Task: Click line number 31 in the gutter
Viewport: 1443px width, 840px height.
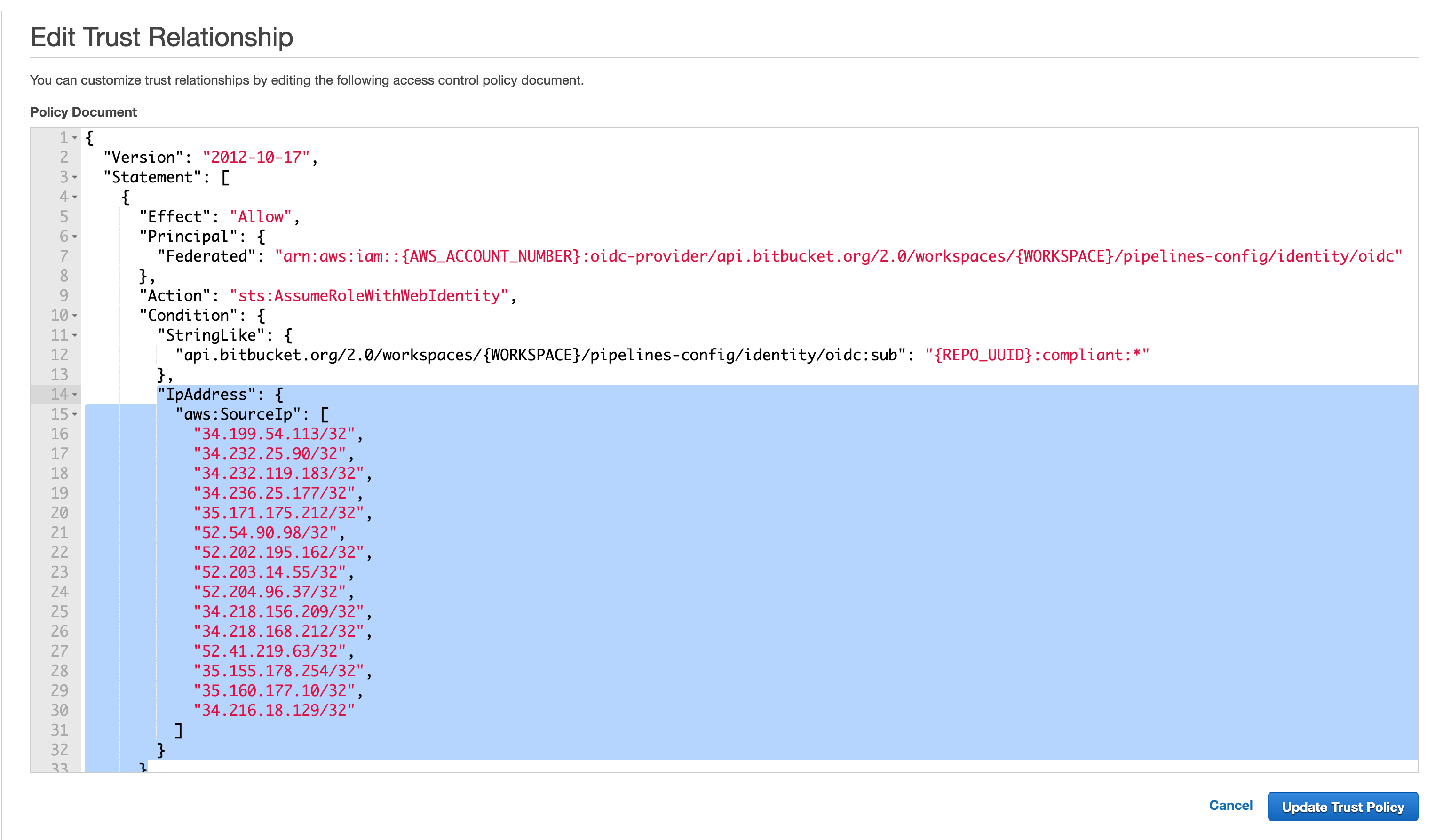Action: [60, 730]
